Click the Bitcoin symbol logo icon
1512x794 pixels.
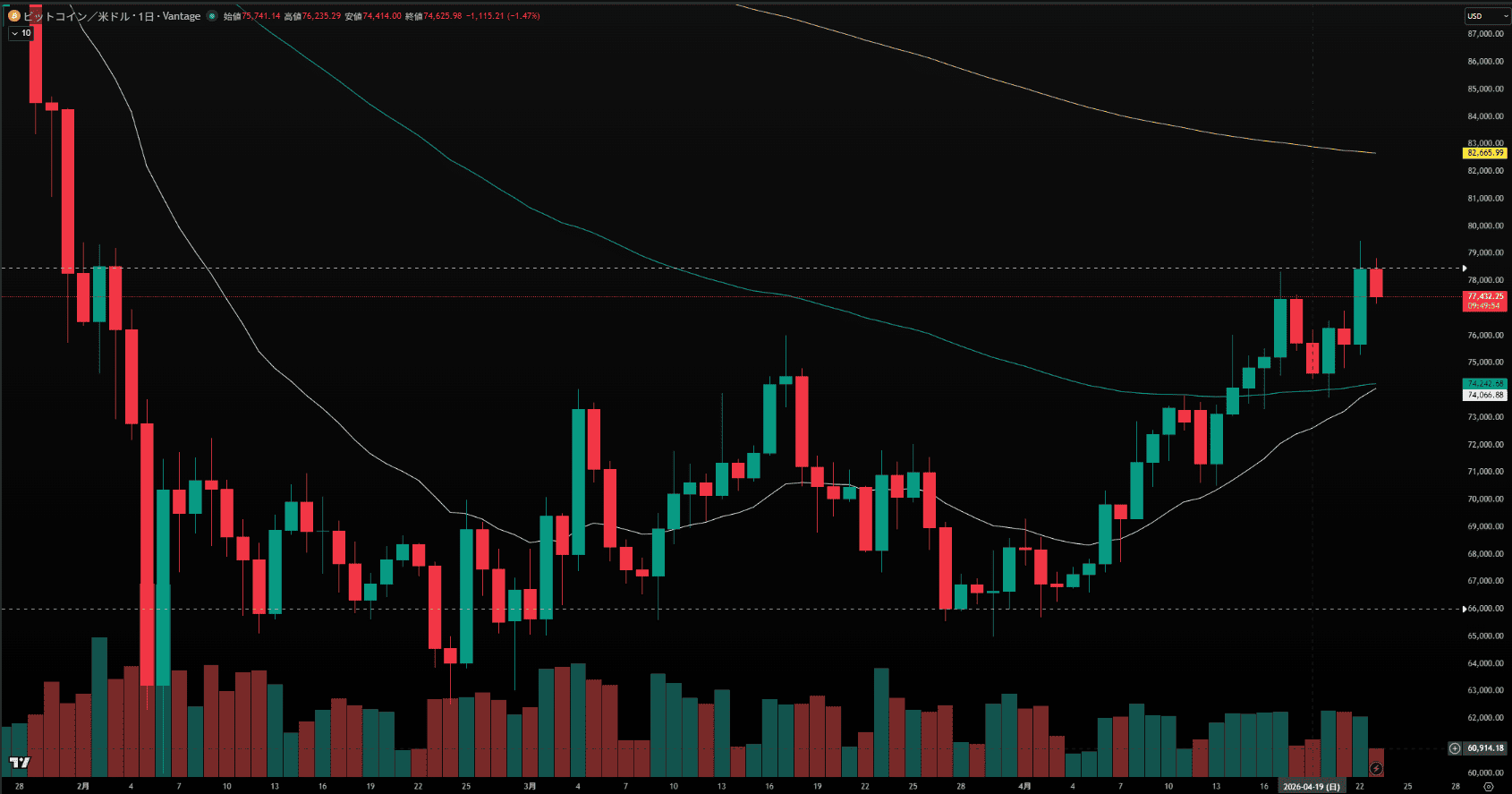(x=13, y=15)
